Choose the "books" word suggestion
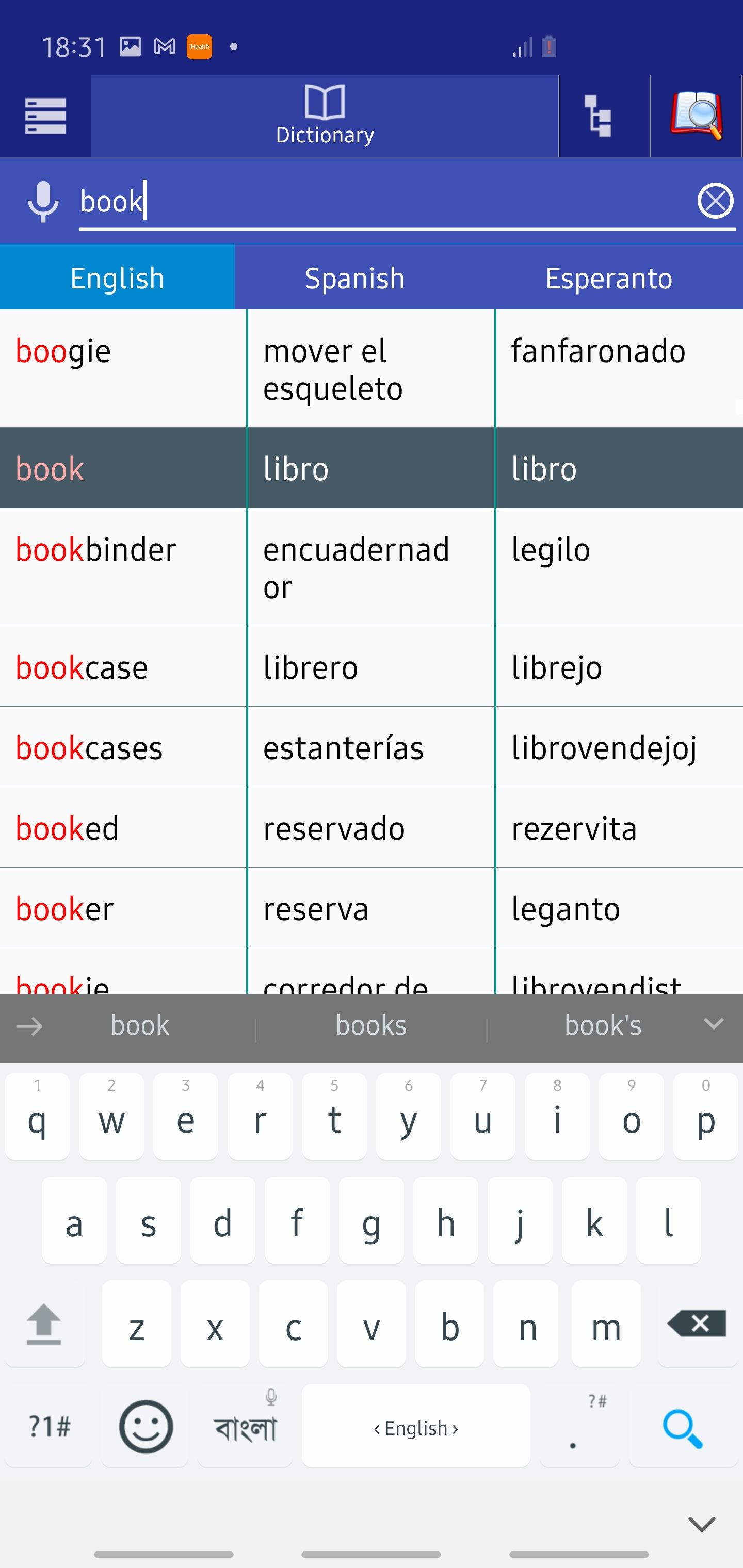 tap(371, 1026)
